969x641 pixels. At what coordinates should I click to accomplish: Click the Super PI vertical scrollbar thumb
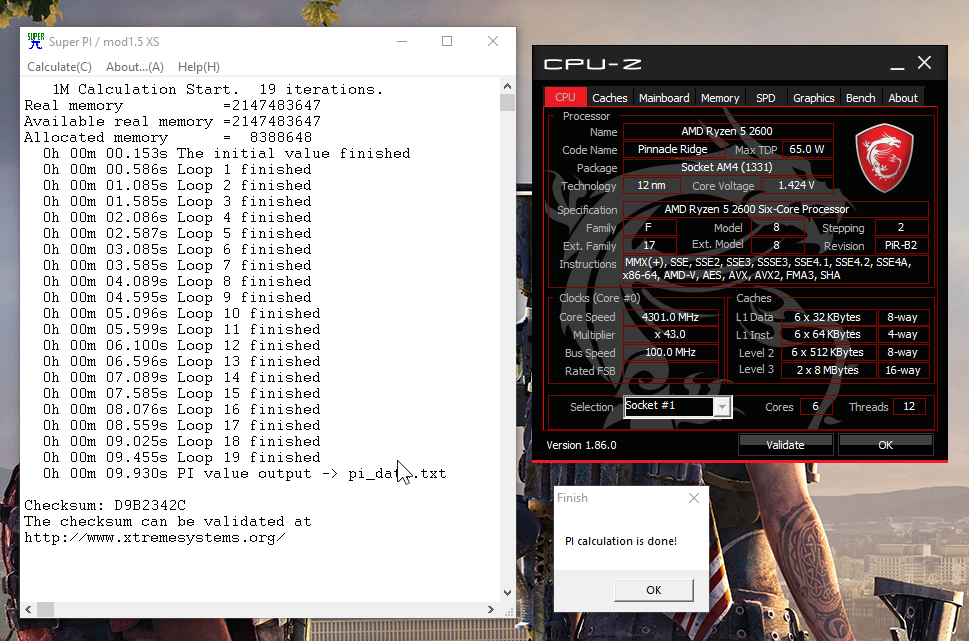507,102
